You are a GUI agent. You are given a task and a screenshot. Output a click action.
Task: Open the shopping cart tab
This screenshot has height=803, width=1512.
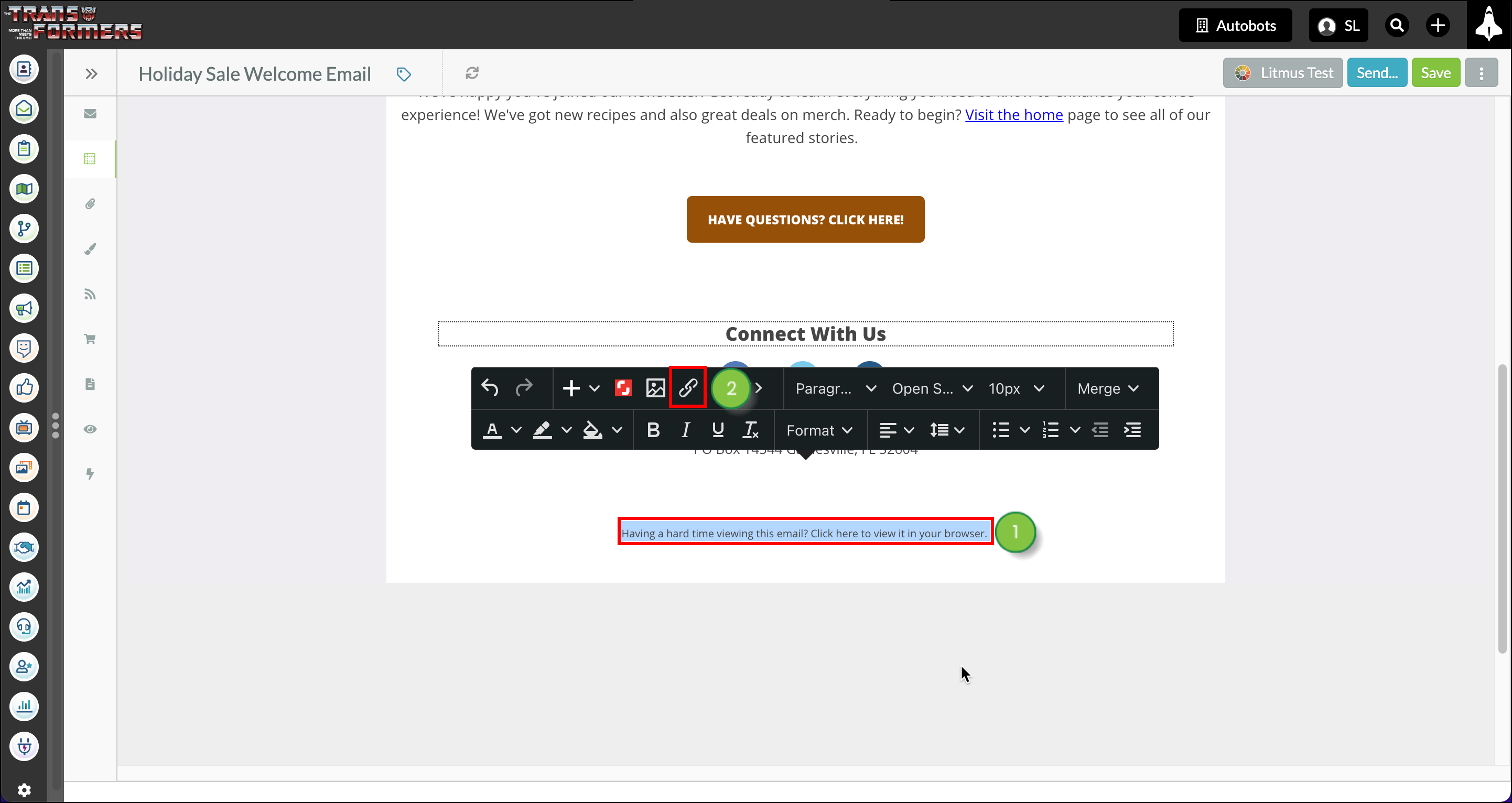90,339
